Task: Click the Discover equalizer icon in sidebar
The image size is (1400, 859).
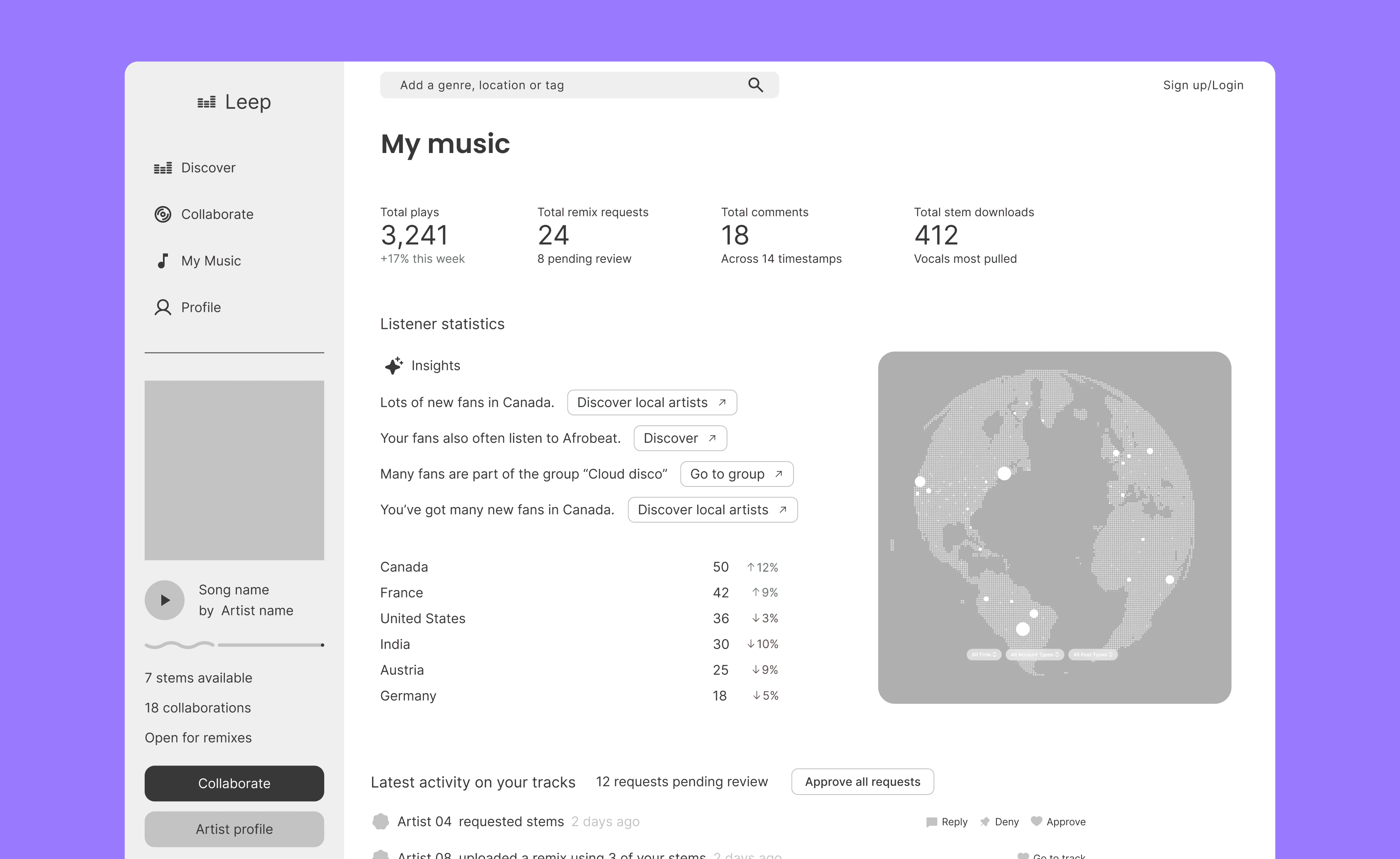Action: [x=163, y=168]
